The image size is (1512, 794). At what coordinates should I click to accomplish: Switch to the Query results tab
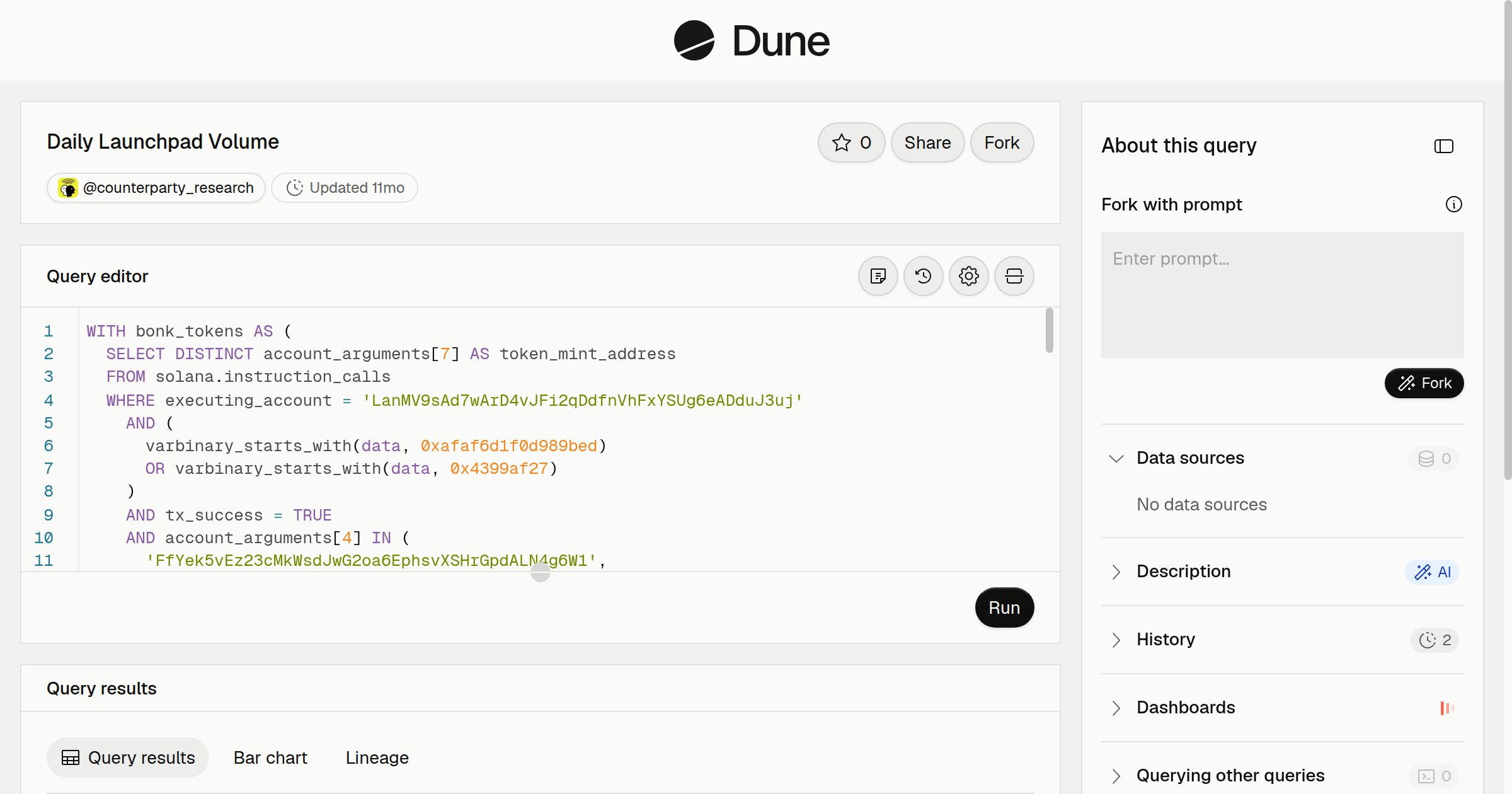[128, 757]
